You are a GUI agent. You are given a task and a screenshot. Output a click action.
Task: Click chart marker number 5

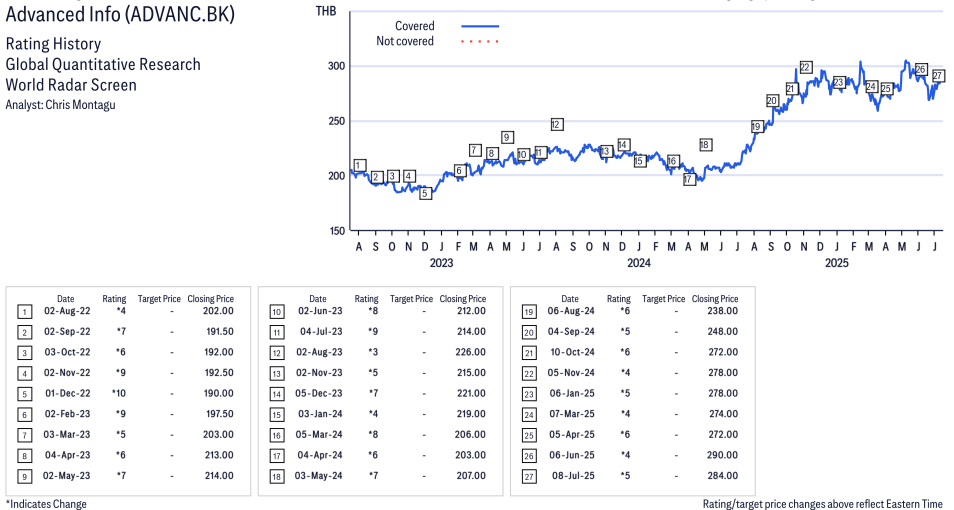pos(425,193)
